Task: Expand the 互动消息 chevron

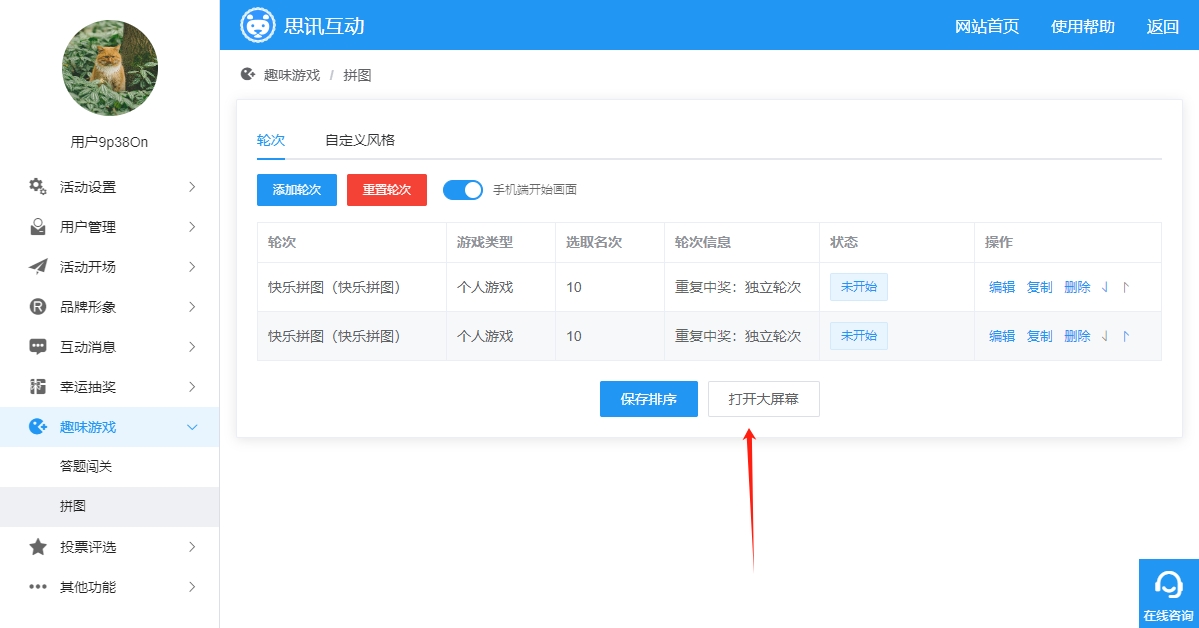Action: [x=192, y=347]
